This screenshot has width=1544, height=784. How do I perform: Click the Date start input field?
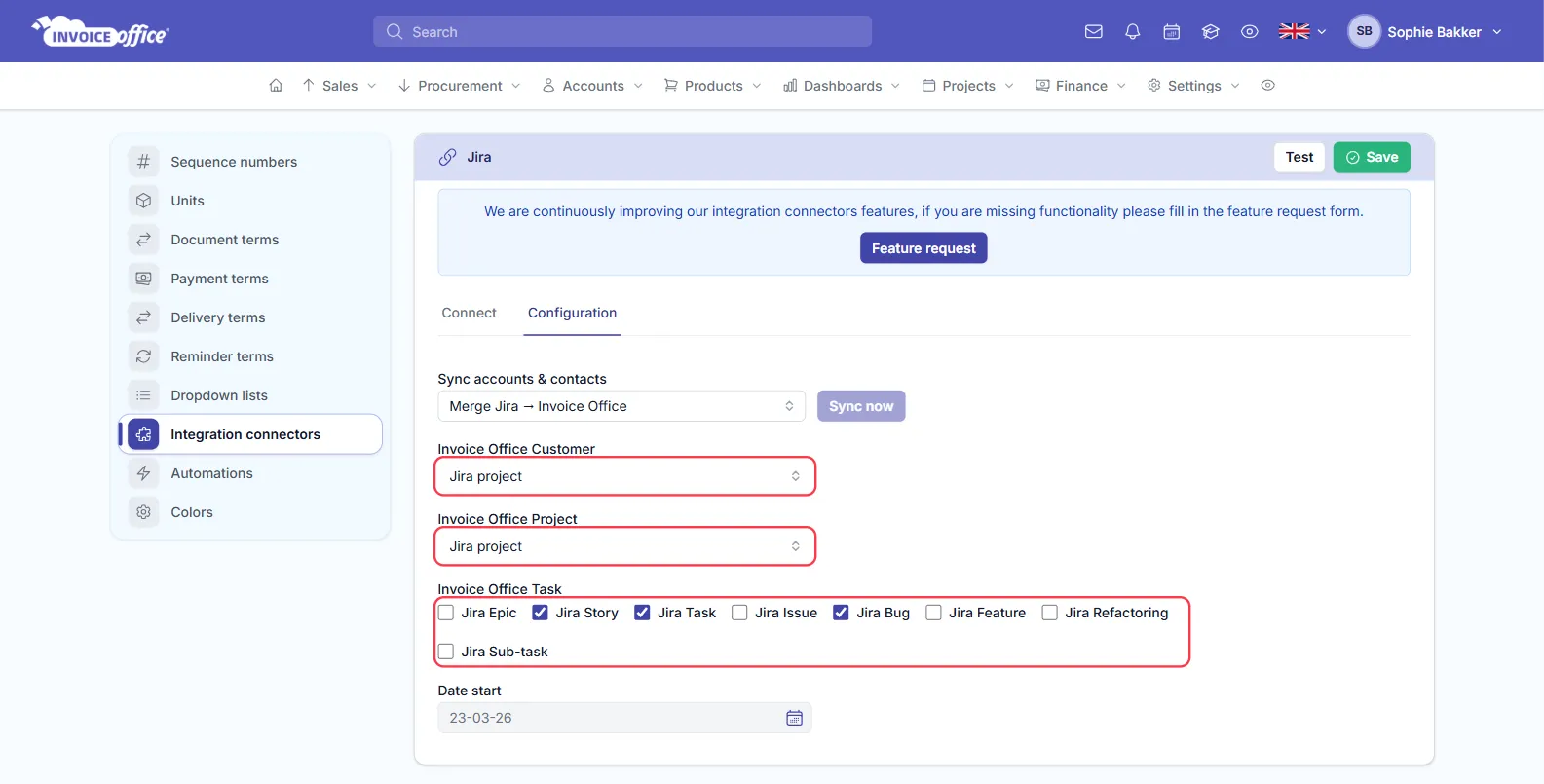point(624,718)
